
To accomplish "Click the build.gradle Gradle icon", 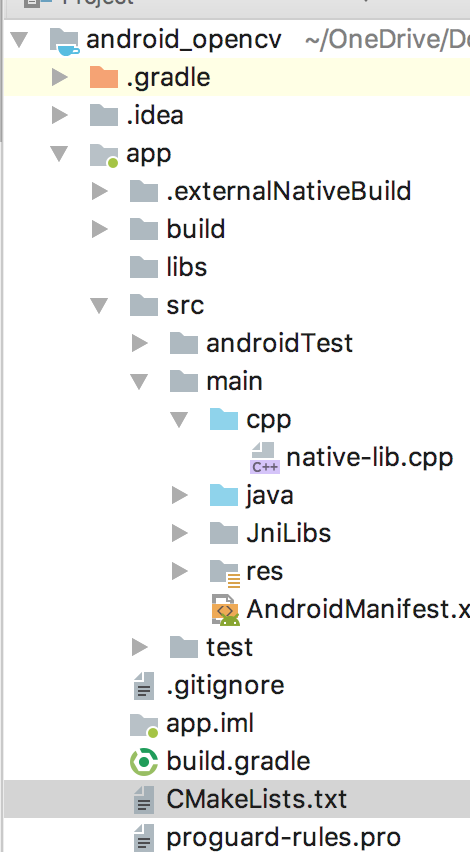I will (144, 761).
